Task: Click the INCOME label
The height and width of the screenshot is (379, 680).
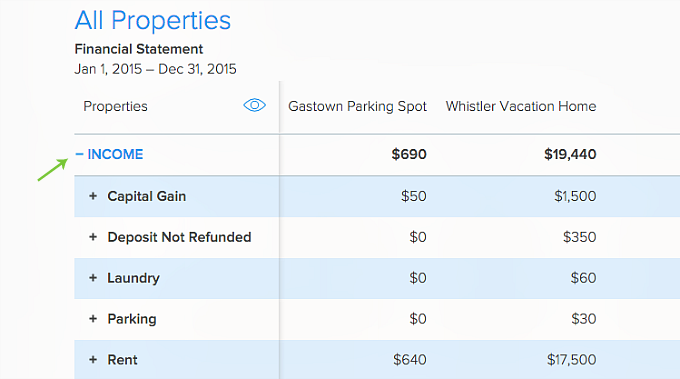Action: click(x=115, y=154)
